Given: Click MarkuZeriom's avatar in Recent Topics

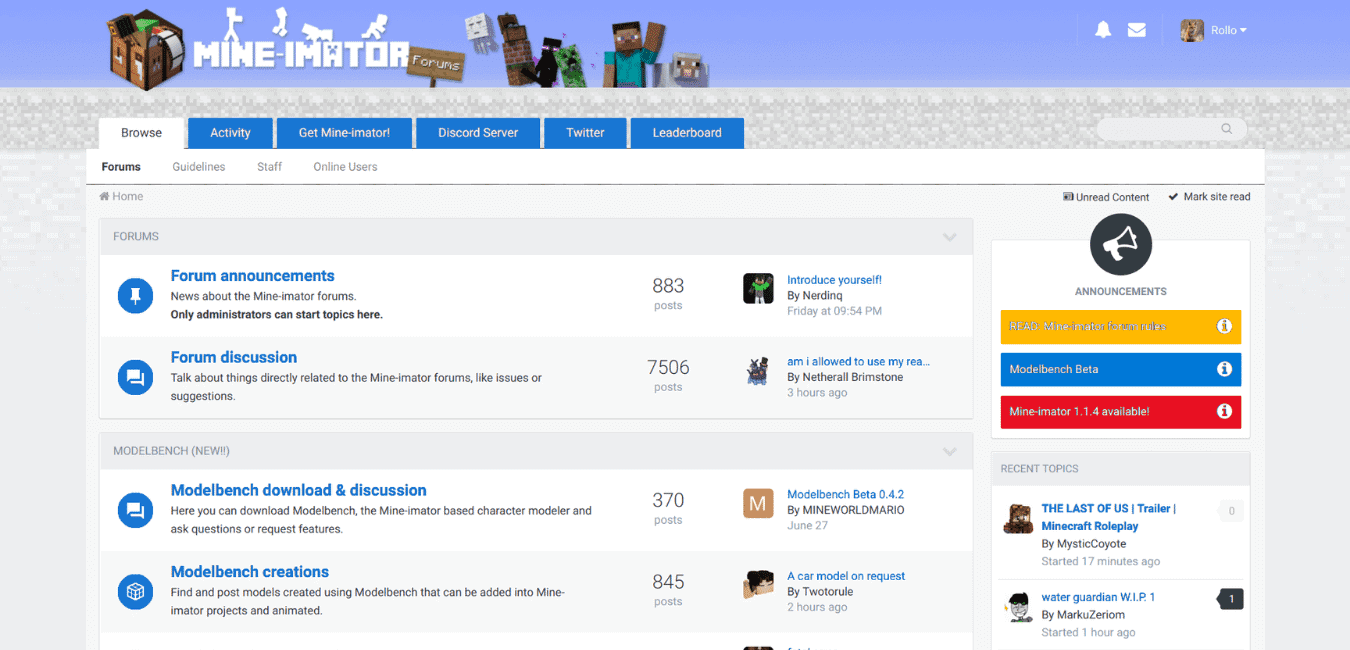Looking at the screenshot, I should pyautogui.click(x=1018, y=607).
